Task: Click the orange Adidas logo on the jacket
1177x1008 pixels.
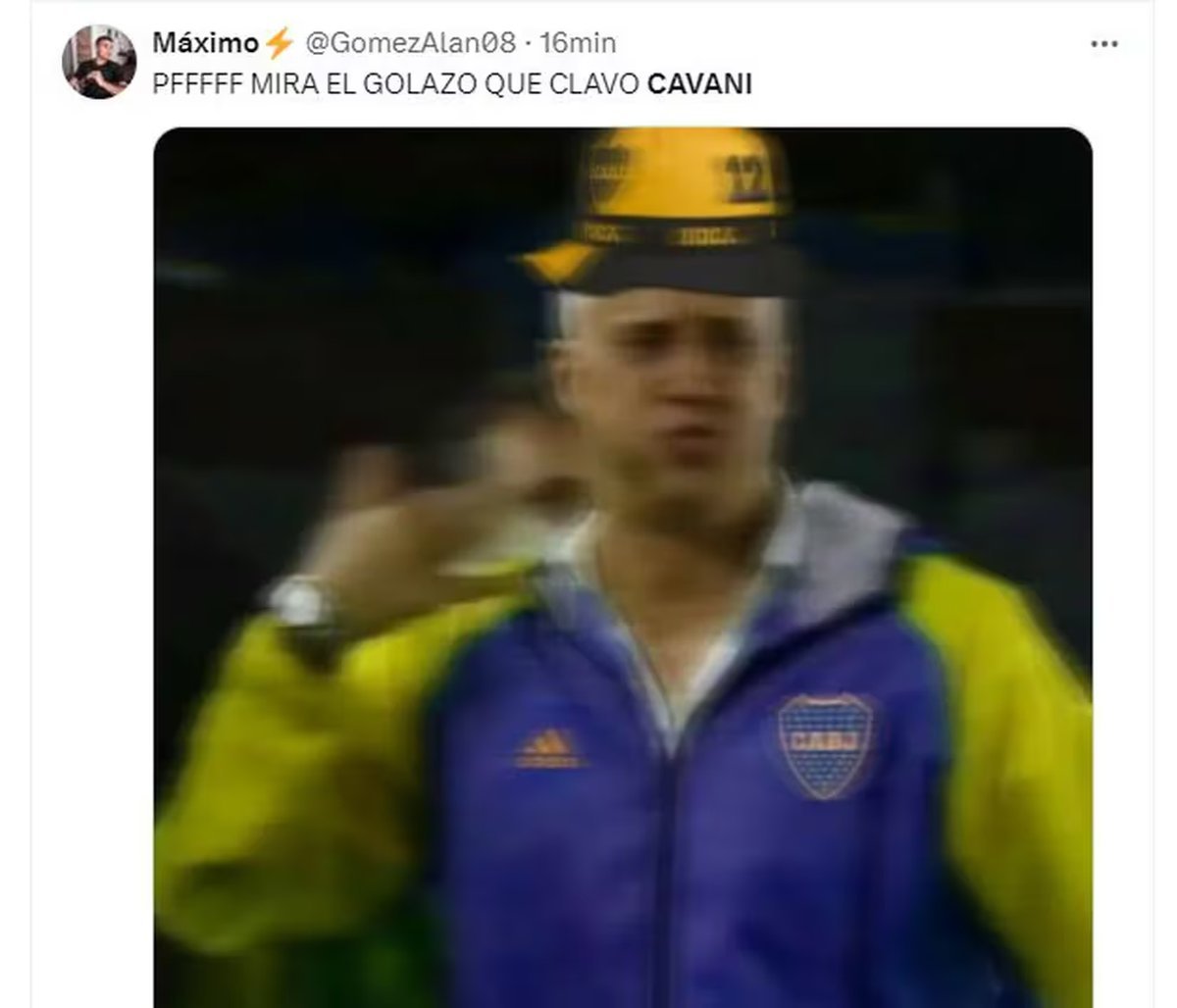Action: pyautogui.click(x=548, y=748)
